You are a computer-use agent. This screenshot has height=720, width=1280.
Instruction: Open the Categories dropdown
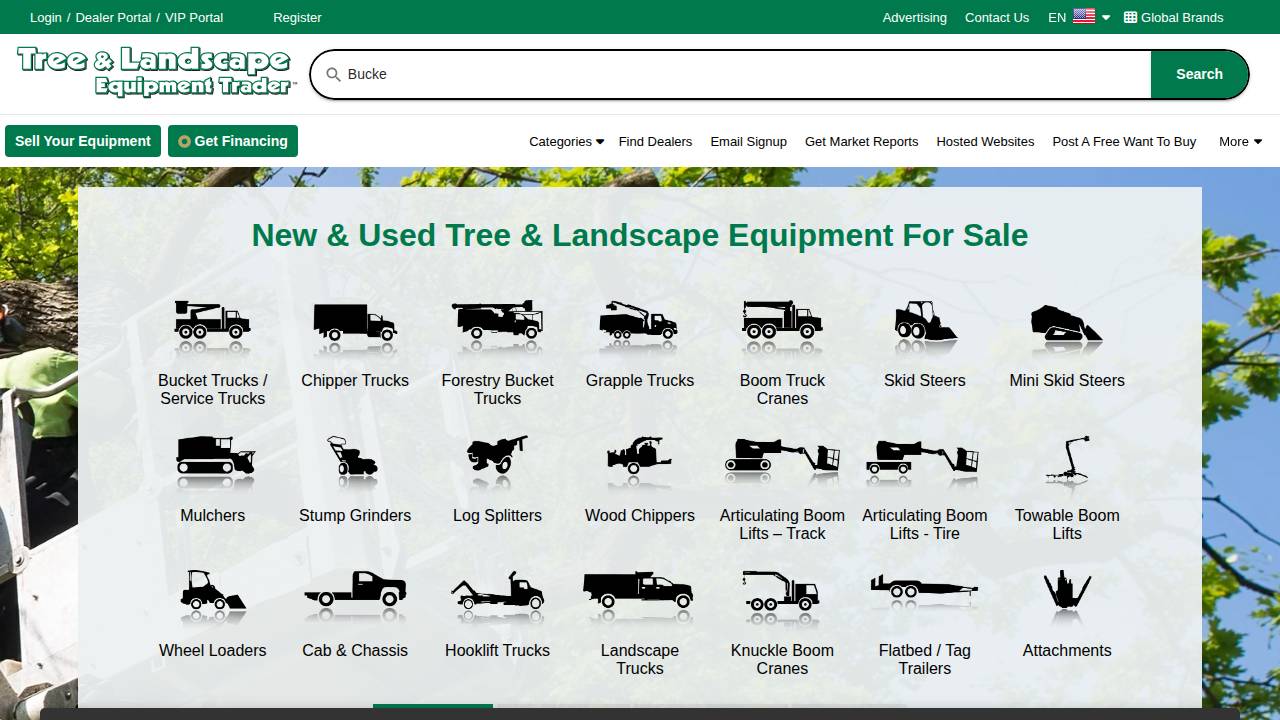pyautogui.click(x=565, y=141)
